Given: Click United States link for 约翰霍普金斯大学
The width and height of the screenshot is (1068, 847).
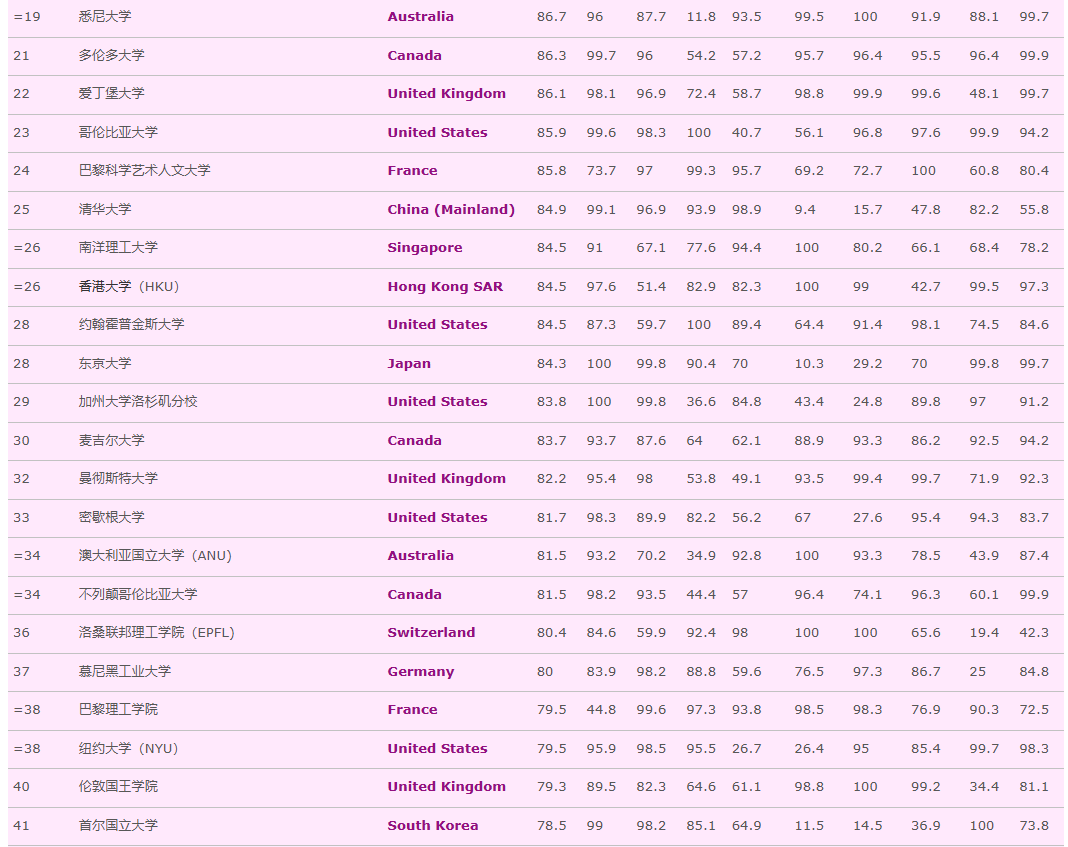Looking at the screenshot, I should point(437,325).
